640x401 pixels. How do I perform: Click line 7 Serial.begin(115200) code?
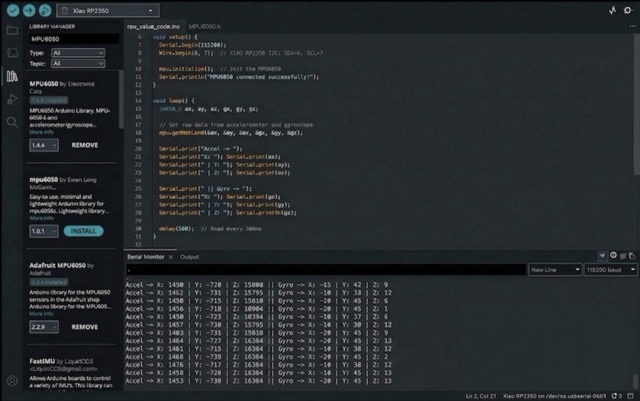click(x=192, y=45)
